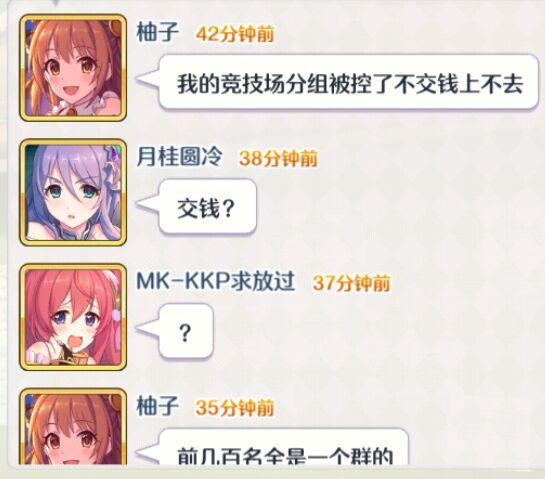Screen dimensions: 545x479
Task: Click the tail pointer of the ? bubble
Action: (148, 328)
